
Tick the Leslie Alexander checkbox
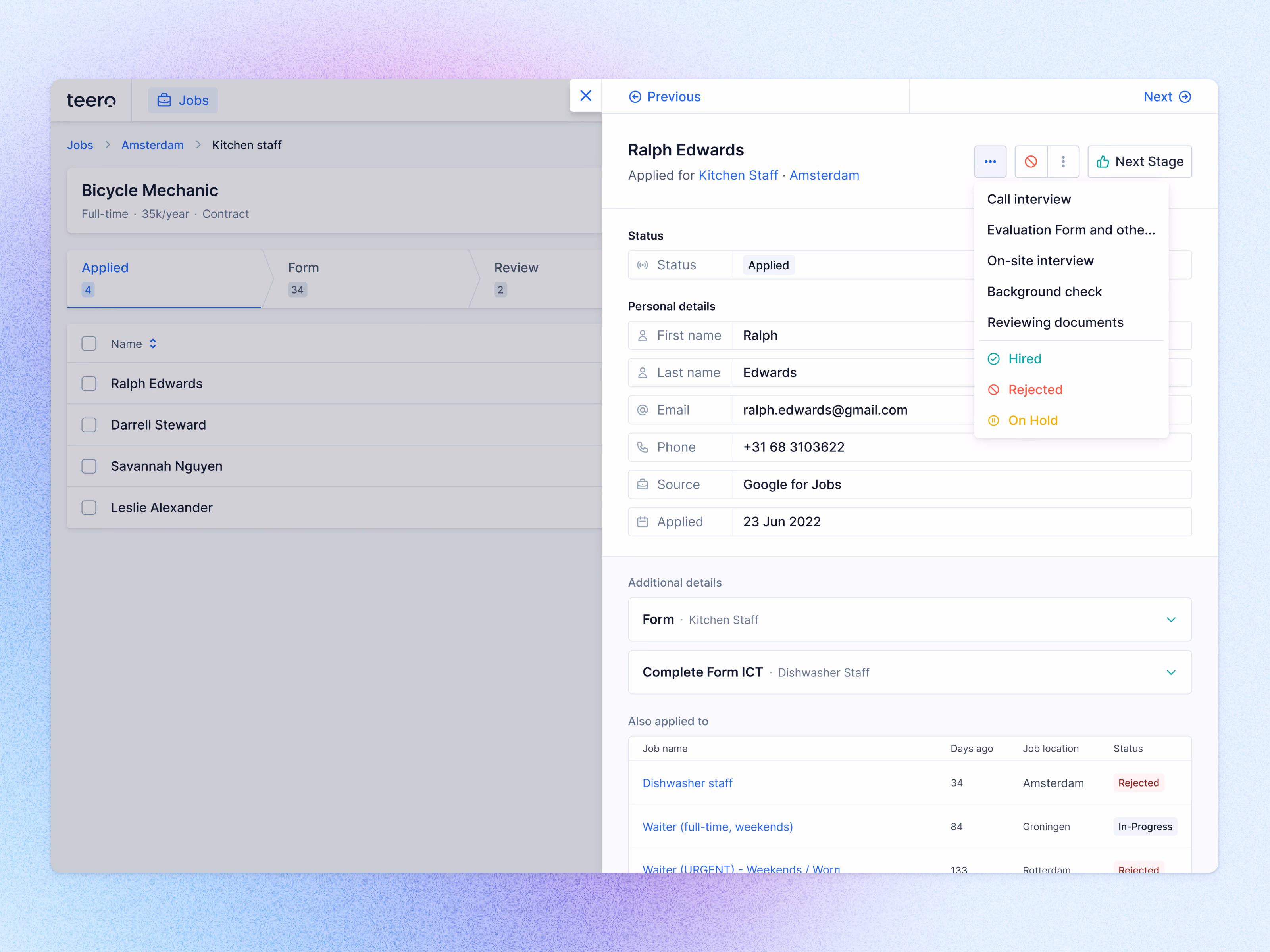click(x=89, y=508)
